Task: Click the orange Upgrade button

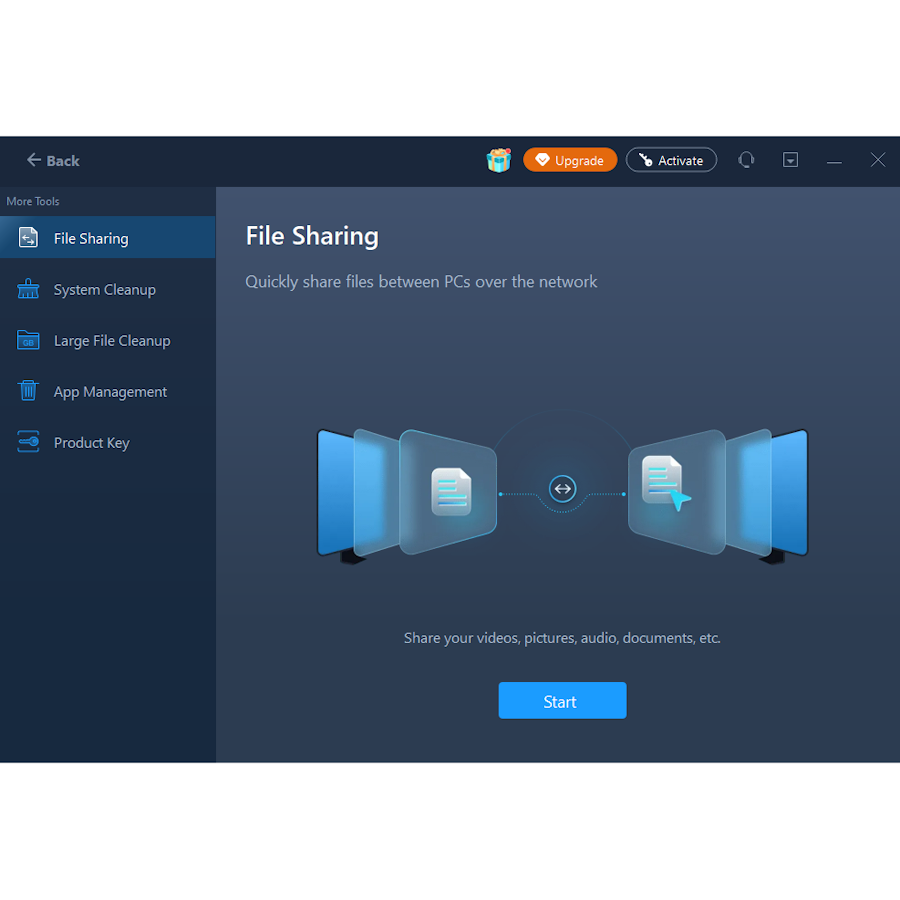Action: pos(570,160)
